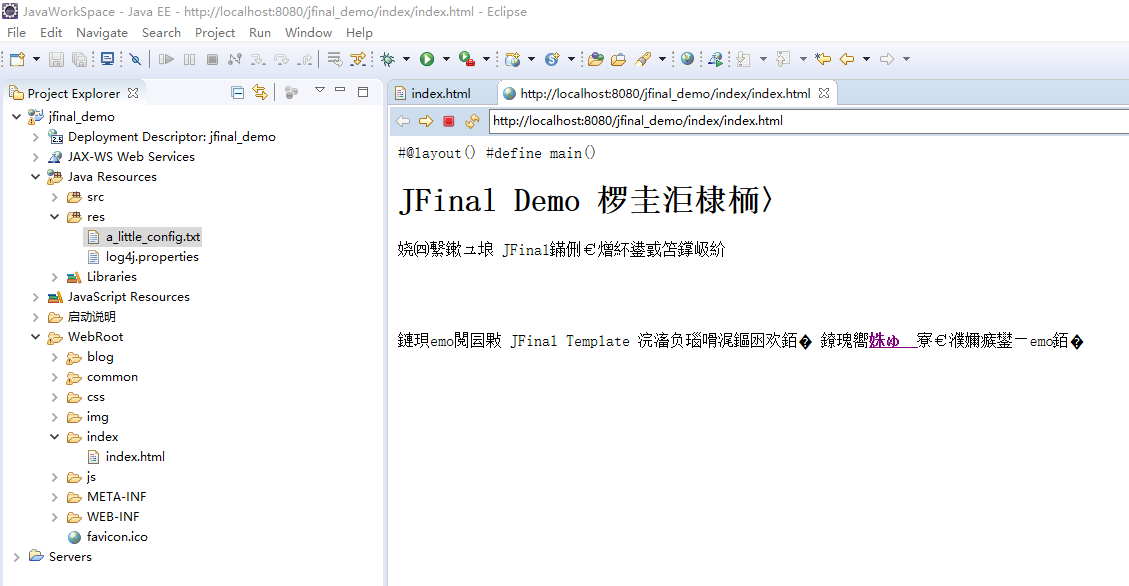
Task: Close the Project Explorer view
Action: click(x=132, y=93)
